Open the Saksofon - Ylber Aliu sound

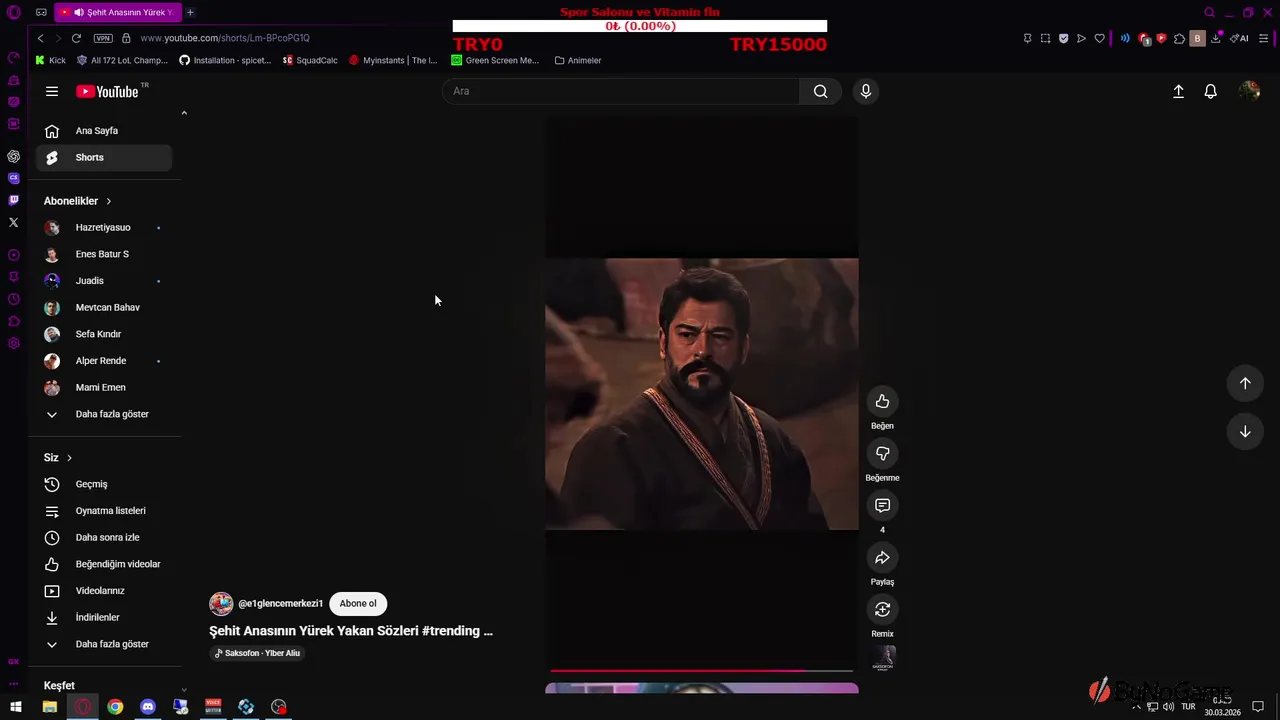pos(256,653)
